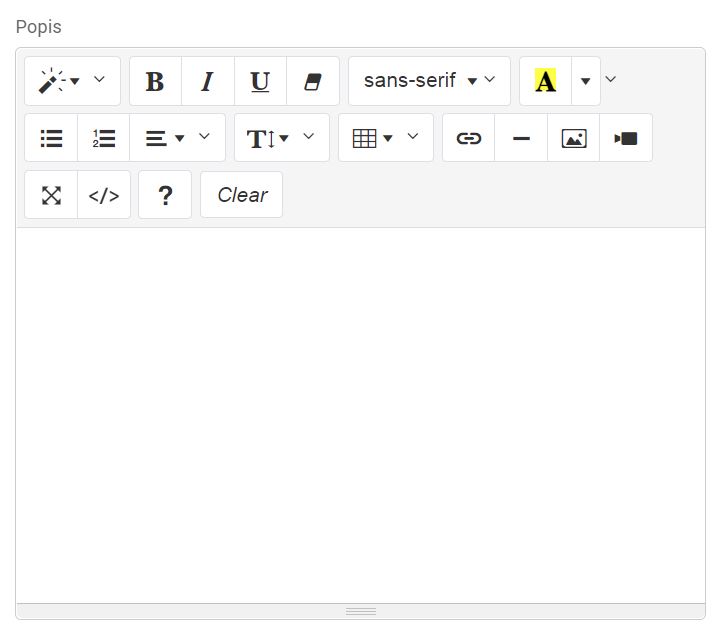
Task: Open code view with the </> icon
Action: [x=104, y=195]
